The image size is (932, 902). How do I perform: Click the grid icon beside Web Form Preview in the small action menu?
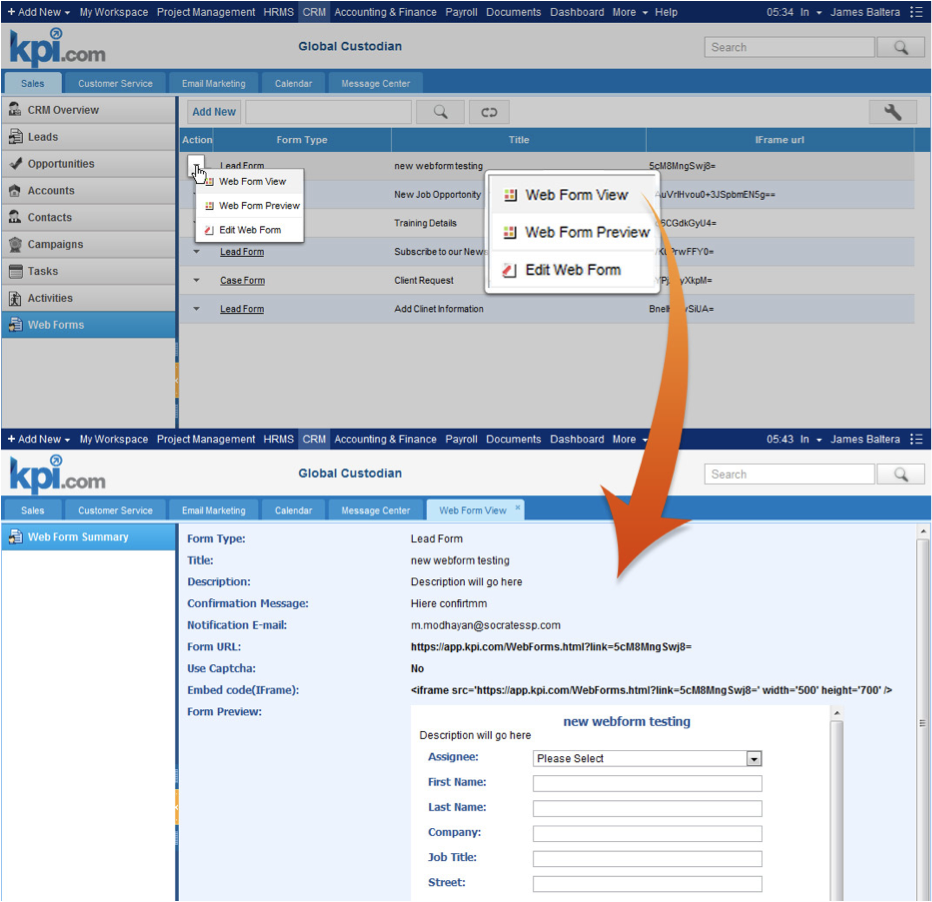209,206
